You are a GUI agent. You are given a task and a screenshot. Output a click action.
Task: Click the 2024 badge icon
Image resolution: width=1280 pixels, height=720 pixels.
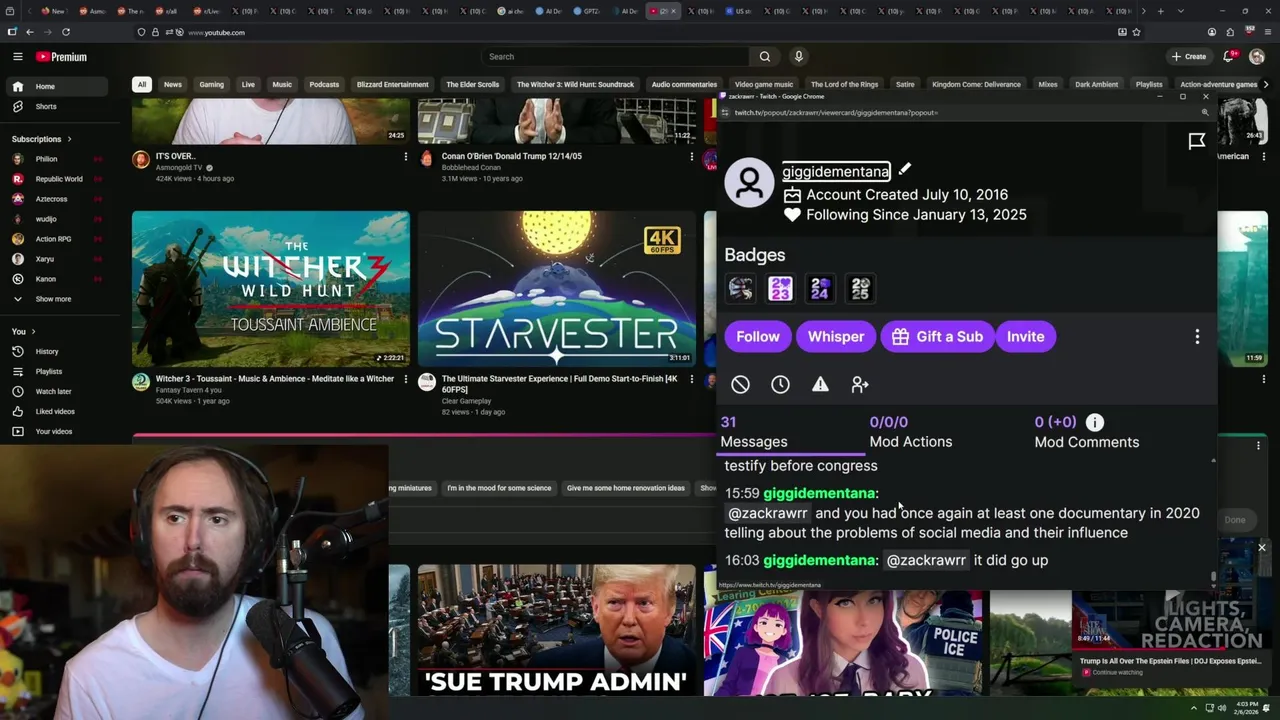tap(820, 289)
